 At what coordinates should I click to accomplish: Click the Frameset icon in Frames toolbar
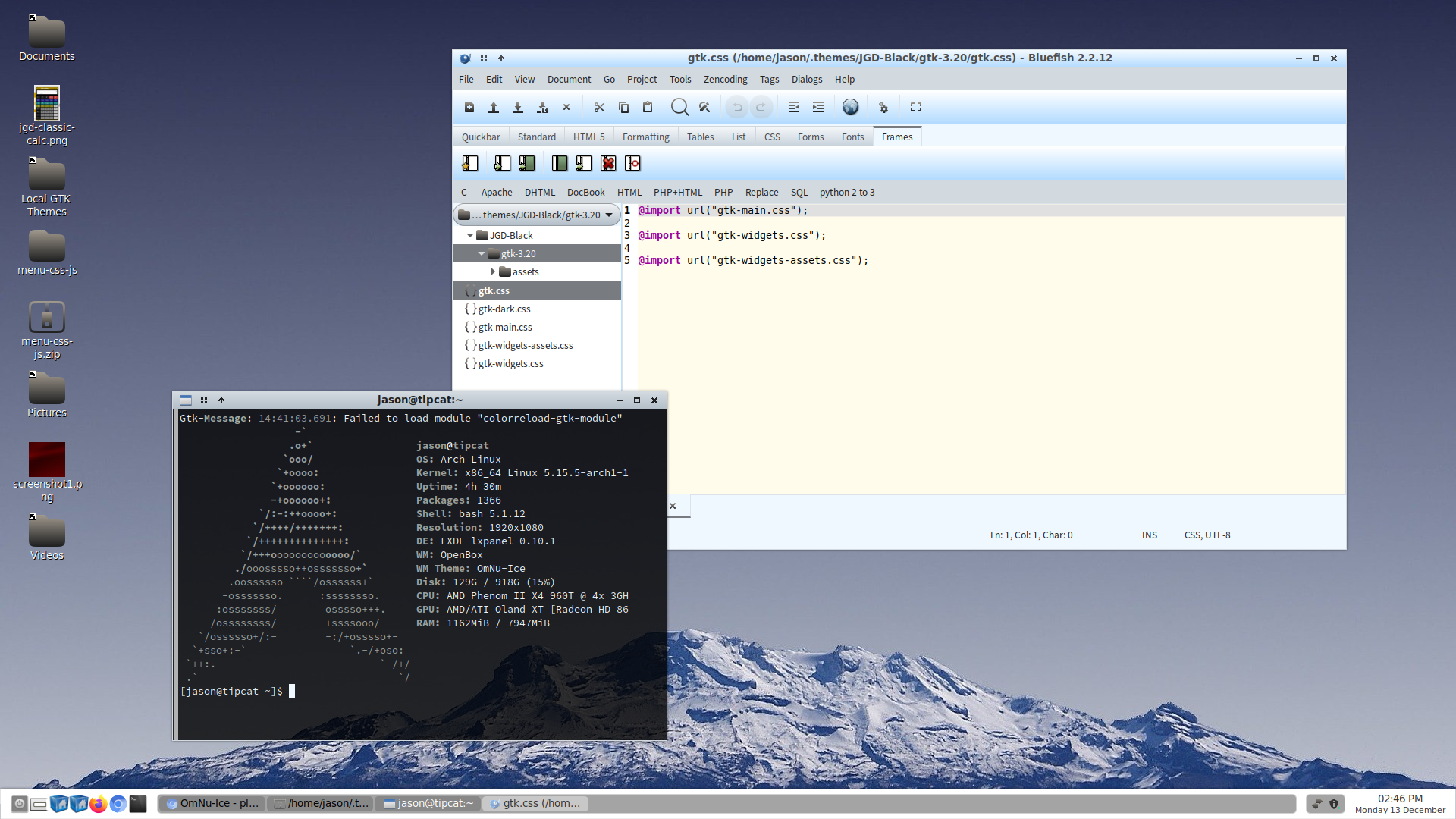coord(502,163)
